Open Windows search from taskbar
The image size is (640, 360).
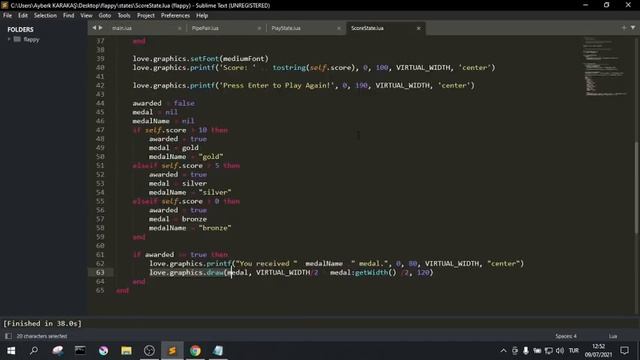(34, 351)
